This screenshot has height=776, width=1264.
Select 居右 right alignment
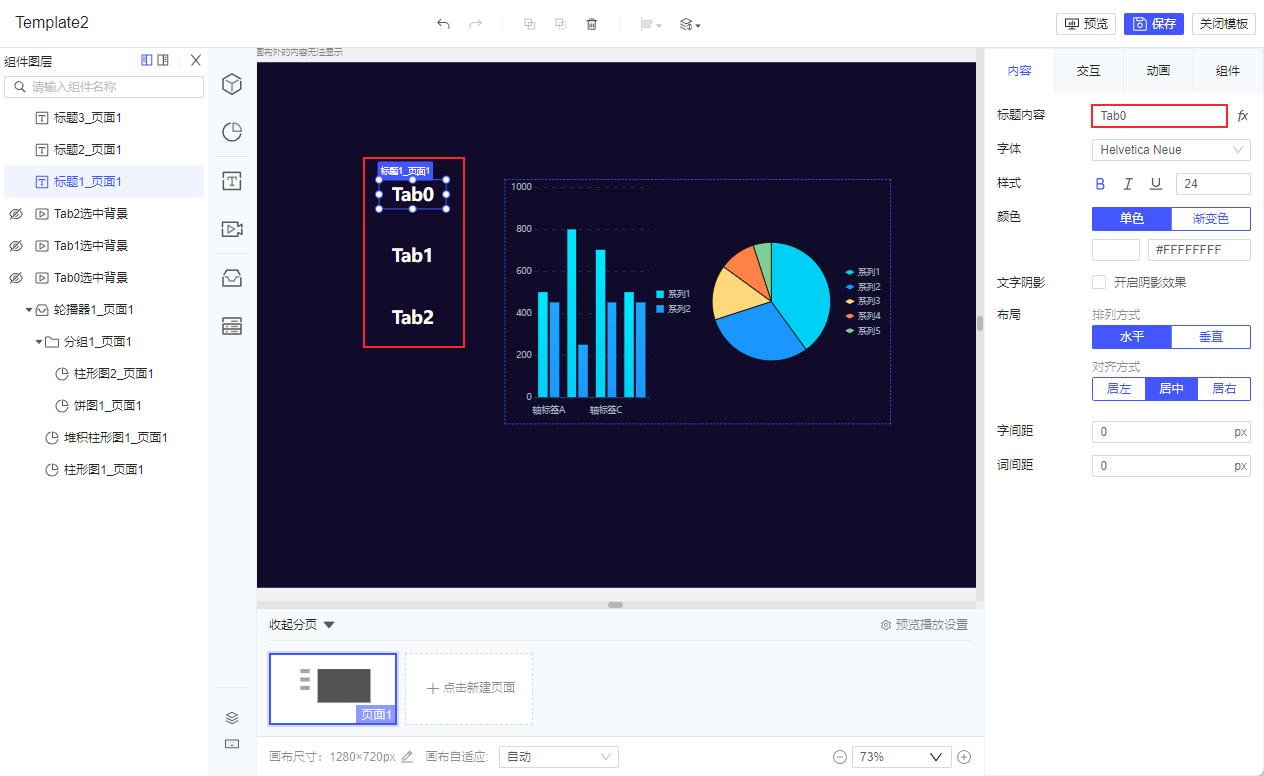pyautogui.click(x=1224, y=389)
